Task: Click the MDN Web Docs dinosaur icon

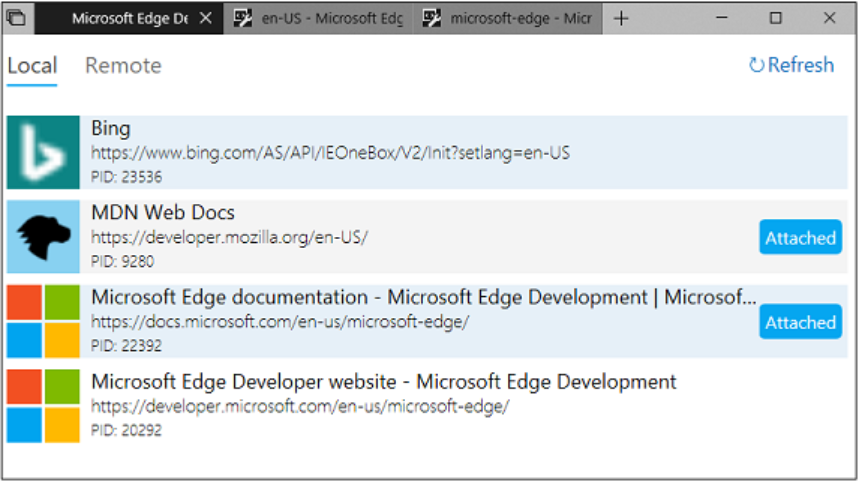Action: (x=43, y=237)
